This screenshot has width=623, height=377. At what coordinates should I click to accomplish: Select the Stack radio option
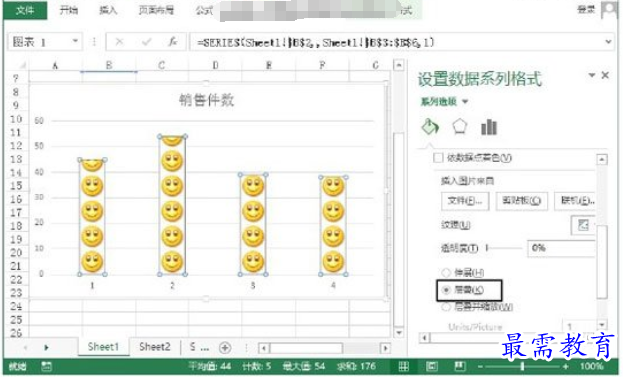[x=446, y=290]
